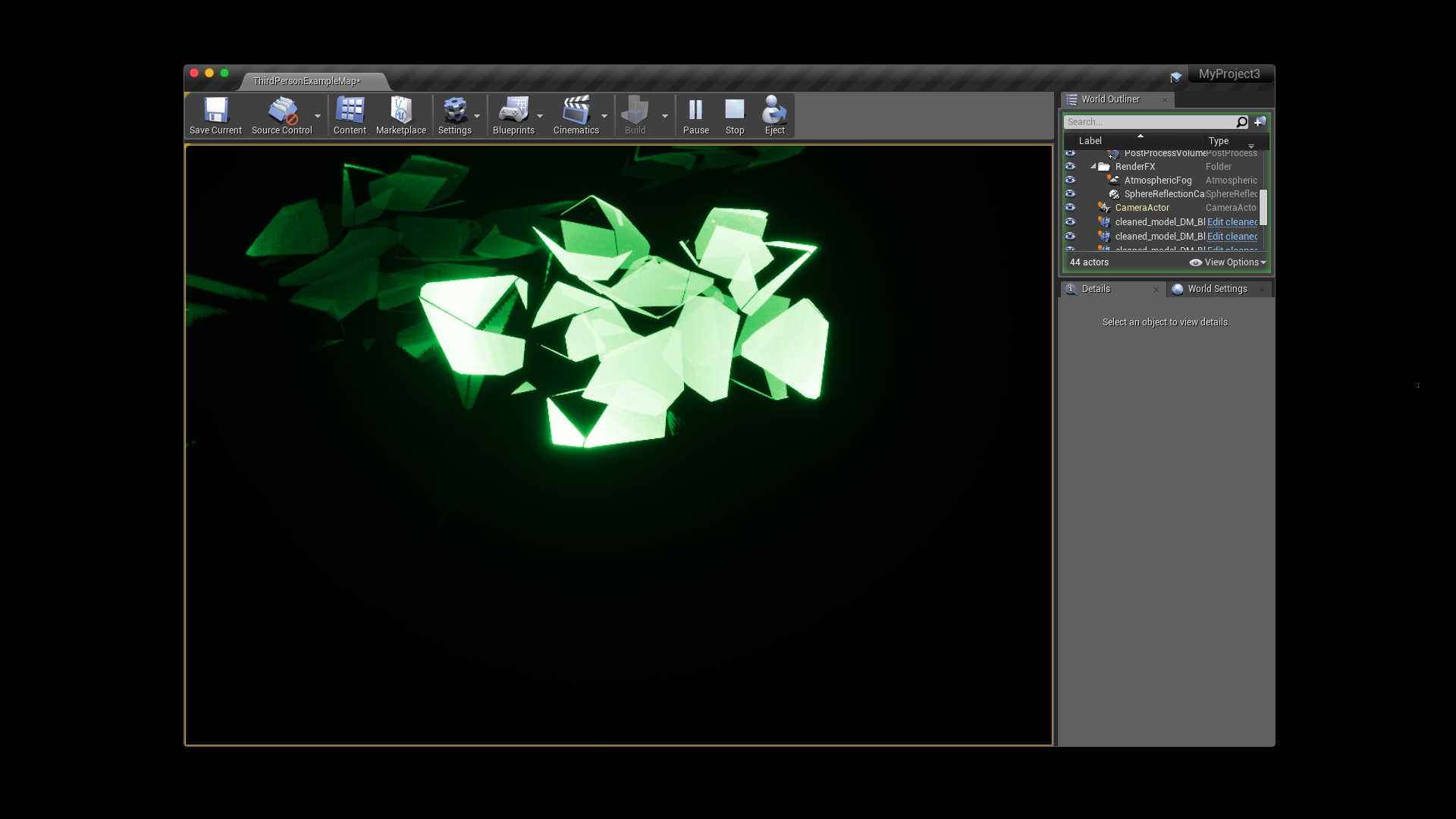Open the Marketplace toolbar icon
The width and height of the screenshot is (1456, 819).
point(400,111)
